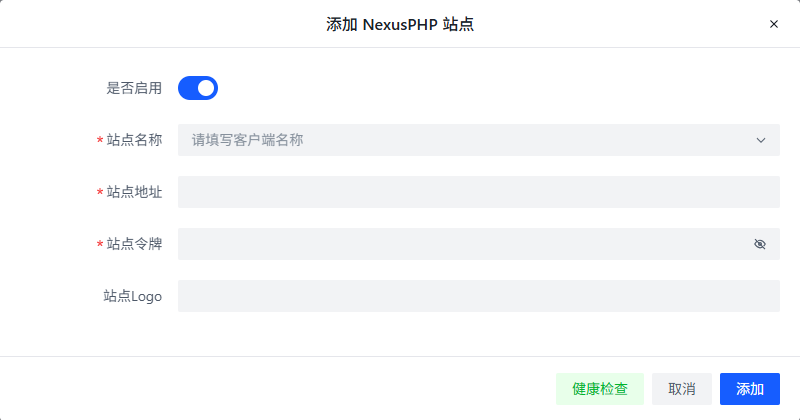Click the chevron arrow in 站点名称 field
This screenshot has width=800, height=420.
coord(761,140)
